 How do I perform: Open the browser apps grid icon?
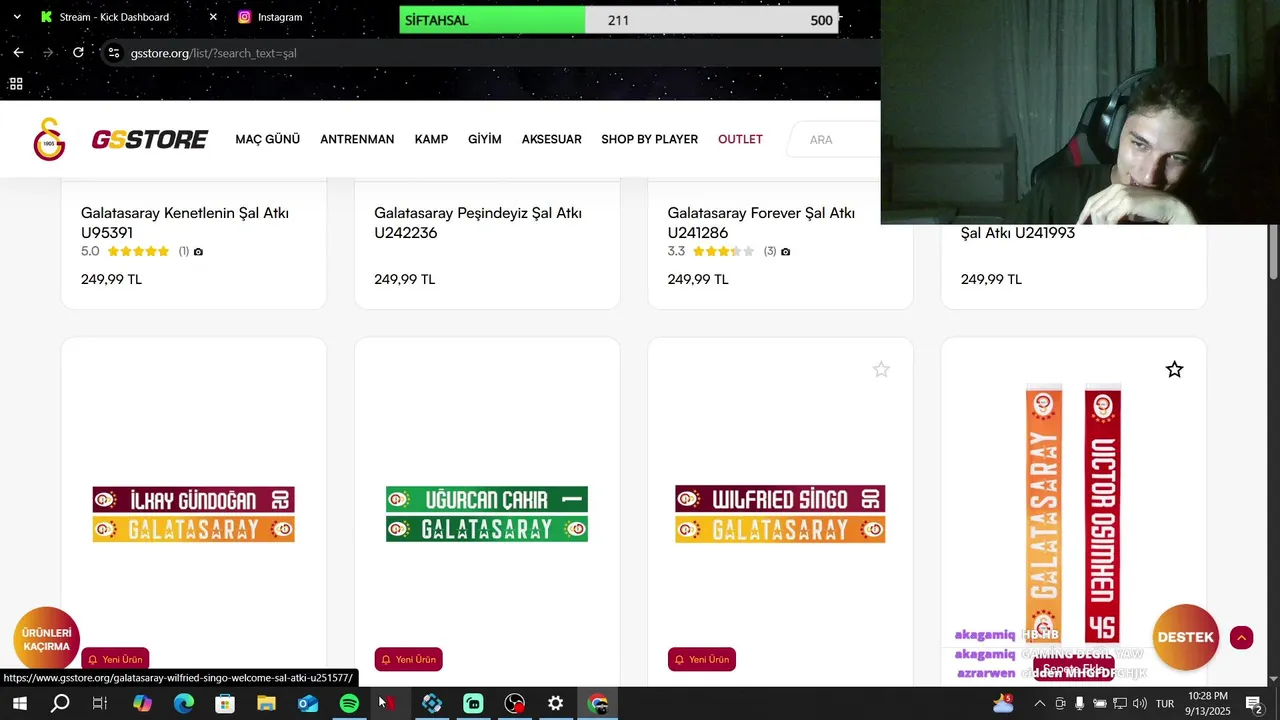pos(16,84)
